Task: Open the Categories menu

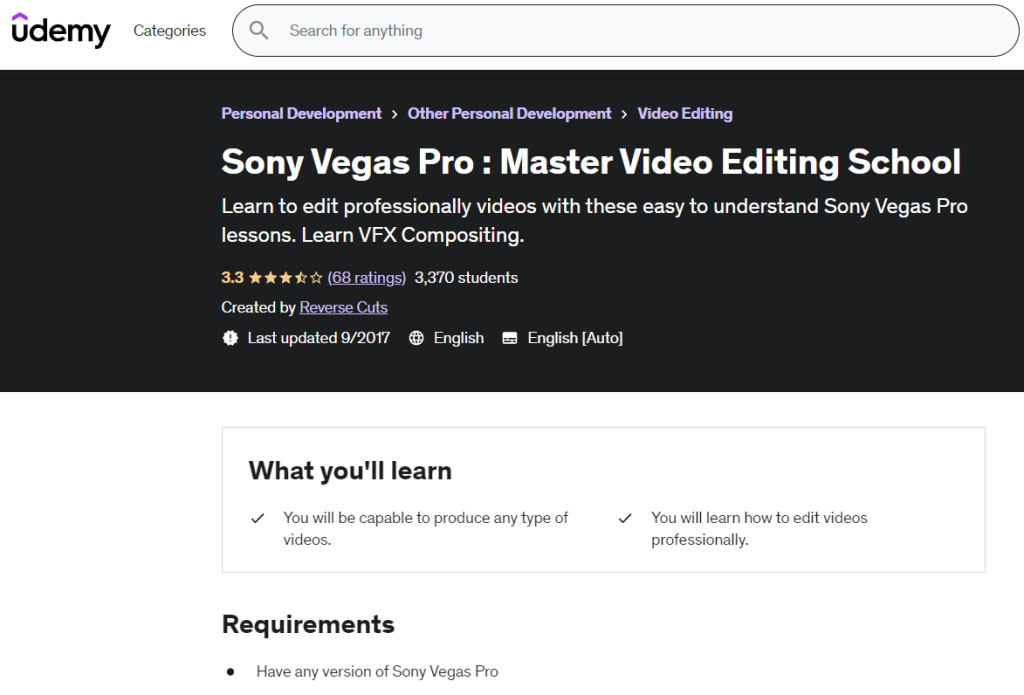Action: 169,30
